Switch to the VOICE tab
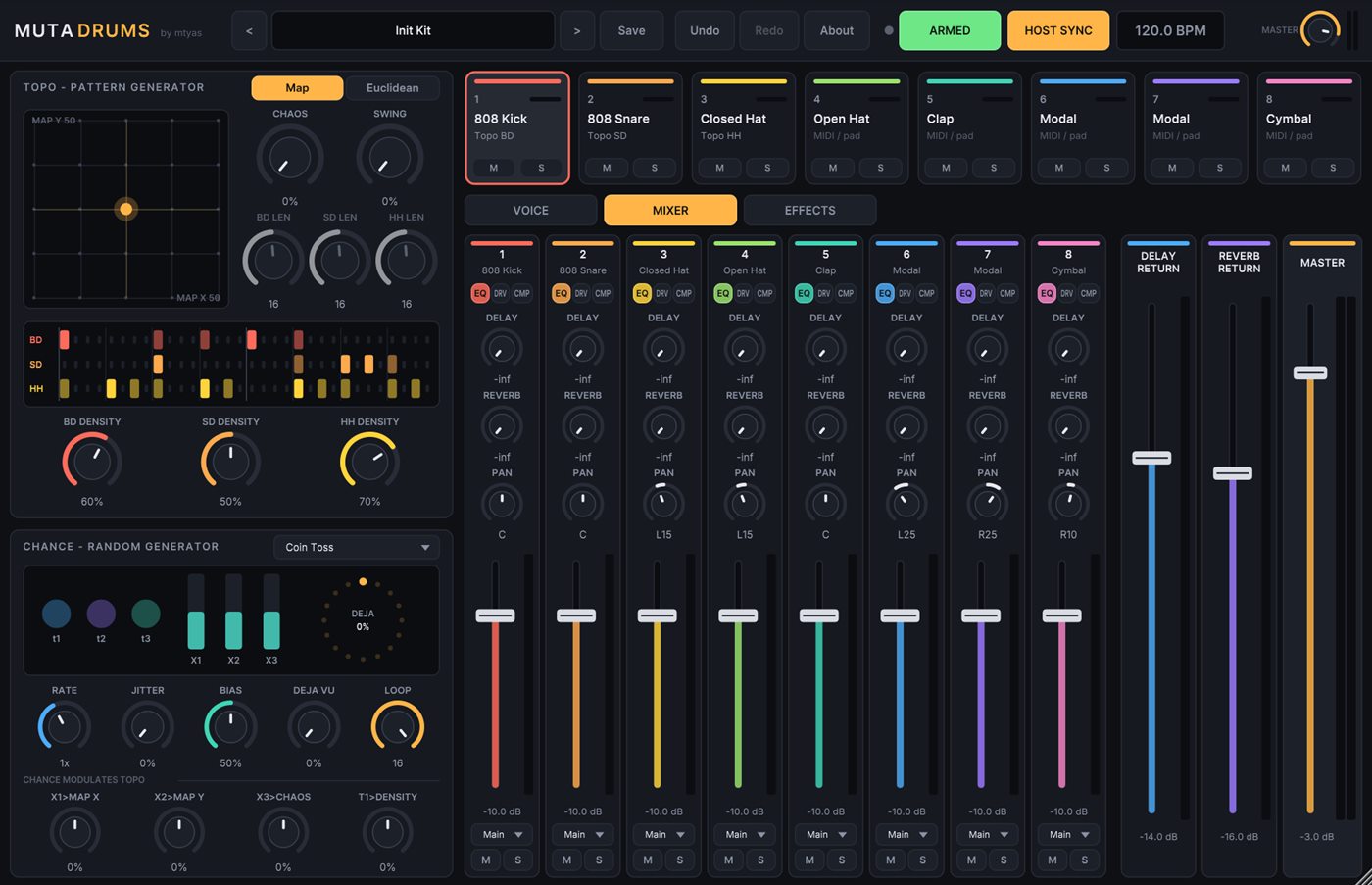This screenshot has height=885, width=1372. 530,210
